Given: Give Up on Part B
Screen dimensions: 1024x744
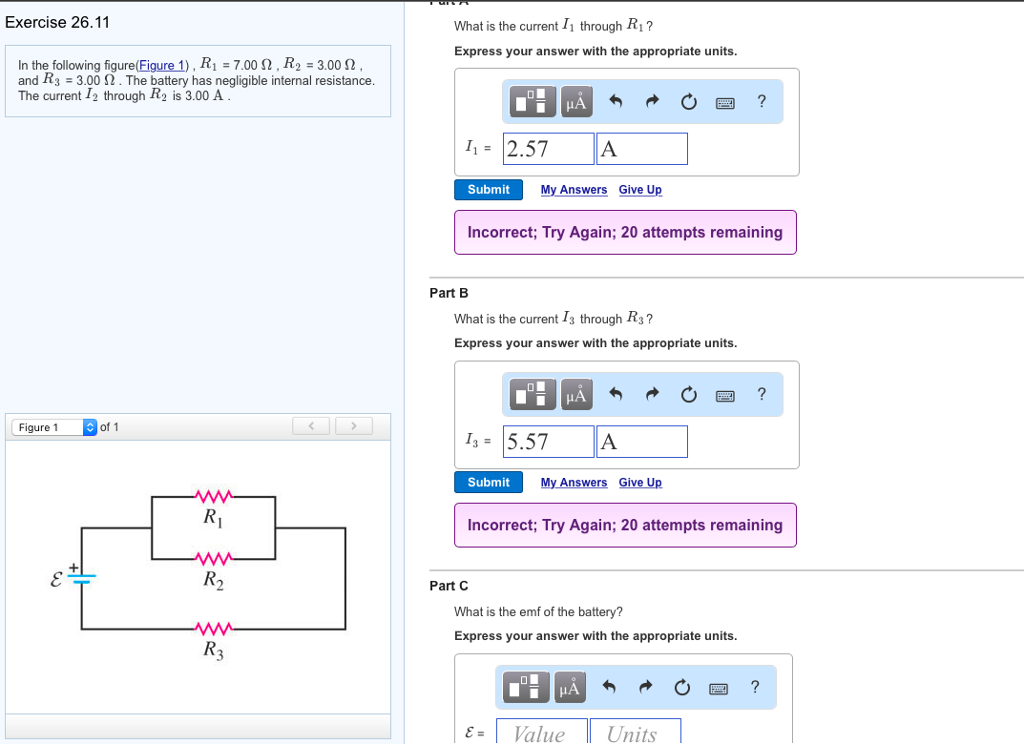Looking at the screenshot, I should (x=640, y=482).
